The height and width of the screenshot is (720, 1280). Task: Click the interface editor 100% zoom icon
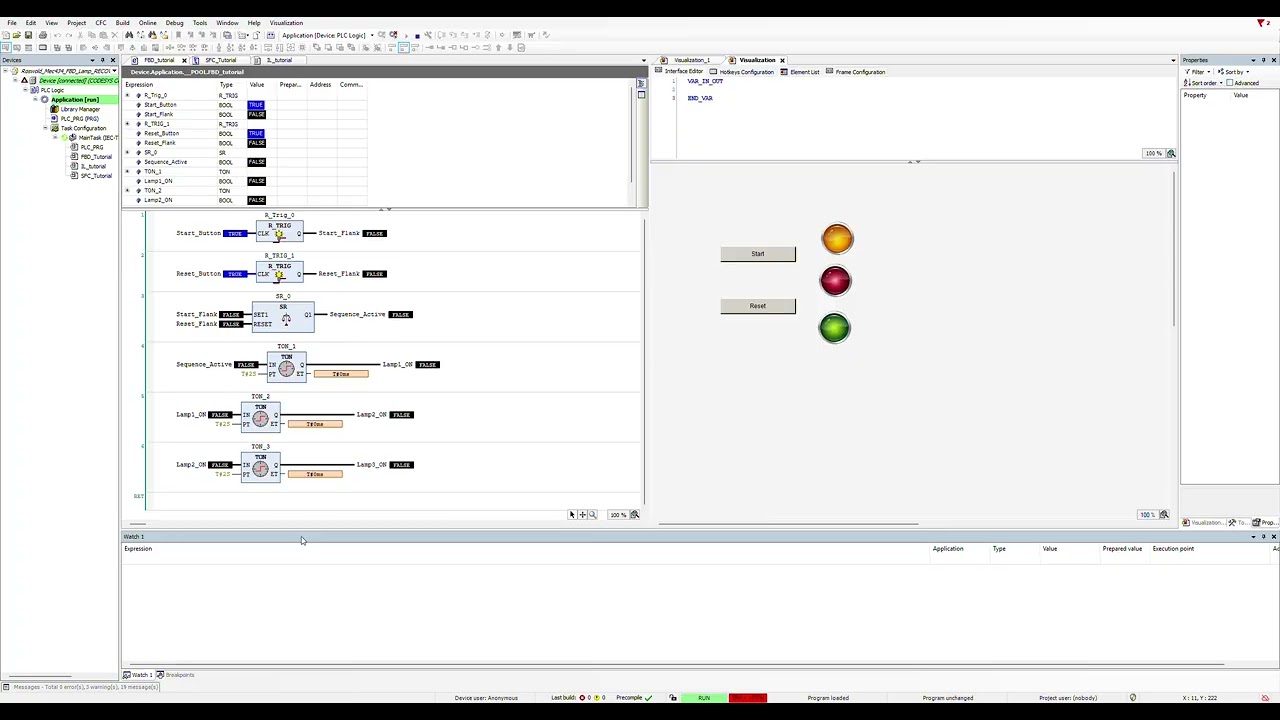pyautogui.click(x=1170, y=154)
